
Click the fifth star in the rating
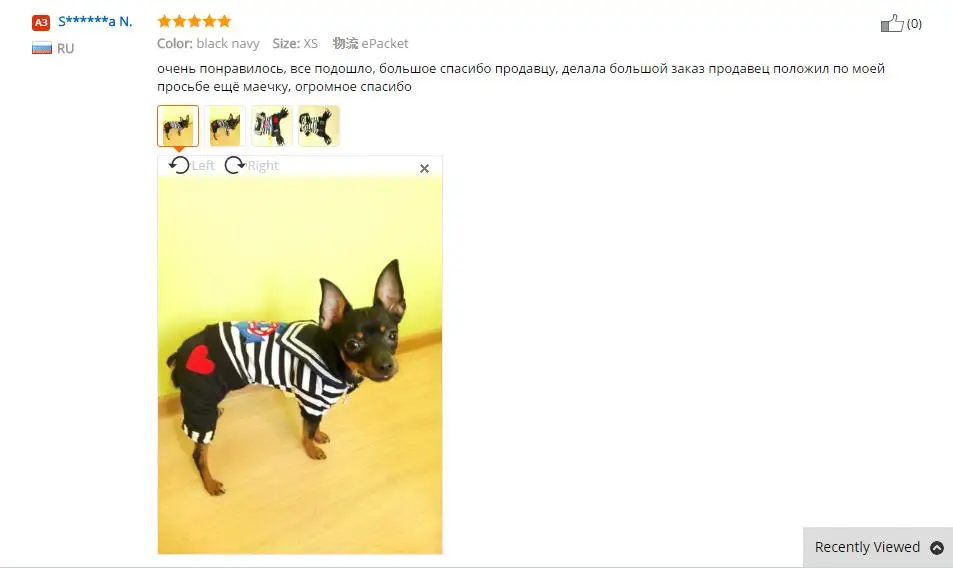click(x=224, y=21)
